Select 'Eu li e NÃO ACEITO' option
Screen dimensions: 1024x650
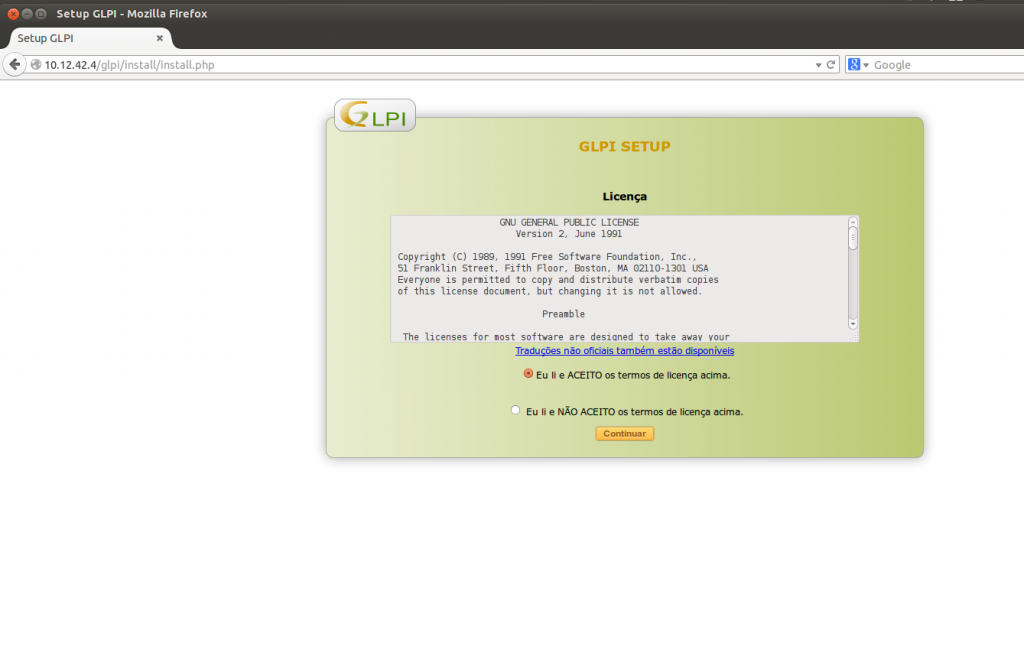[x=515, y=410]
